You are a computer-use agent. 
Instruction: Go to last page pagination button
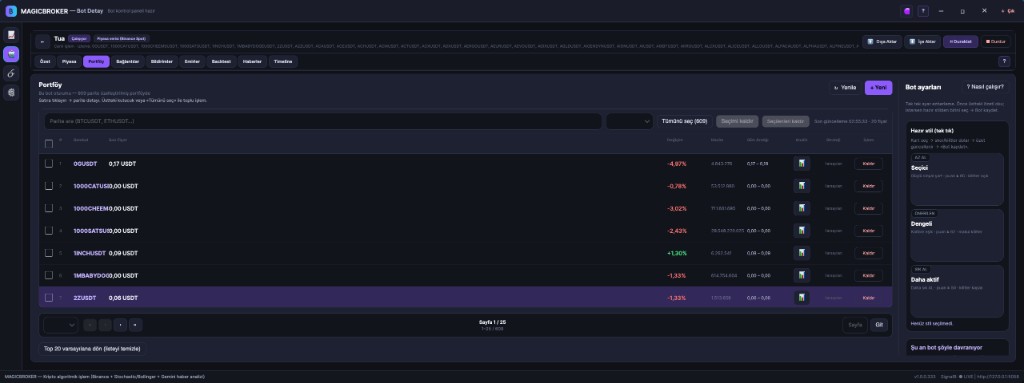[x=136, y=325]
